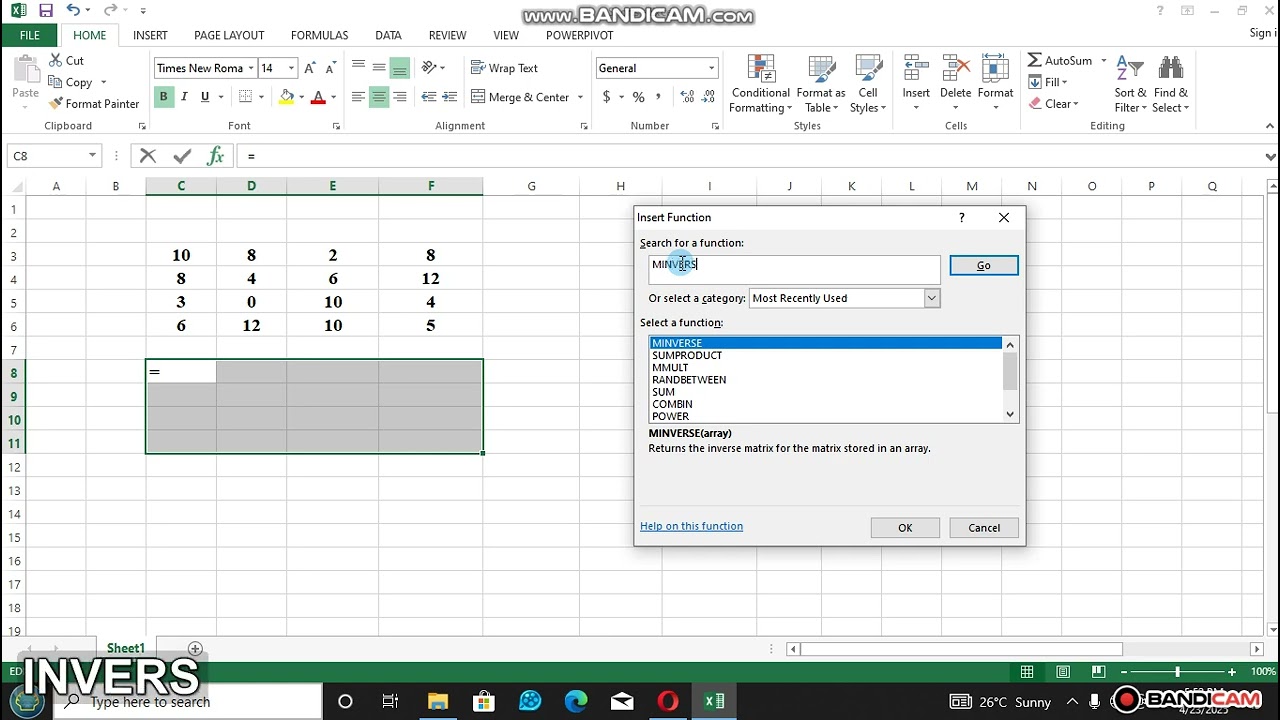The height and width of the screenshot is (720, 1280).
Task: Increase indent of cell content
Action: 450,97
